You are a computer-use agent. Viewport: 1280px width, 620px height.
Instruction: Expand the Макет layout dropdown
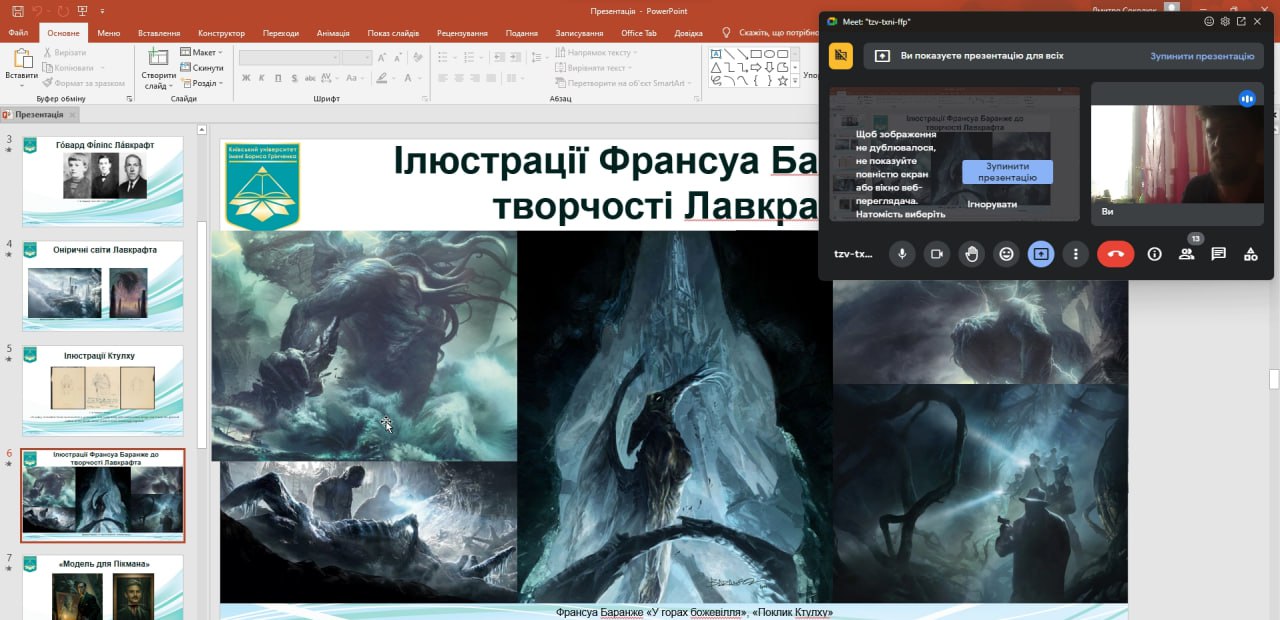[x=204, y=52]
